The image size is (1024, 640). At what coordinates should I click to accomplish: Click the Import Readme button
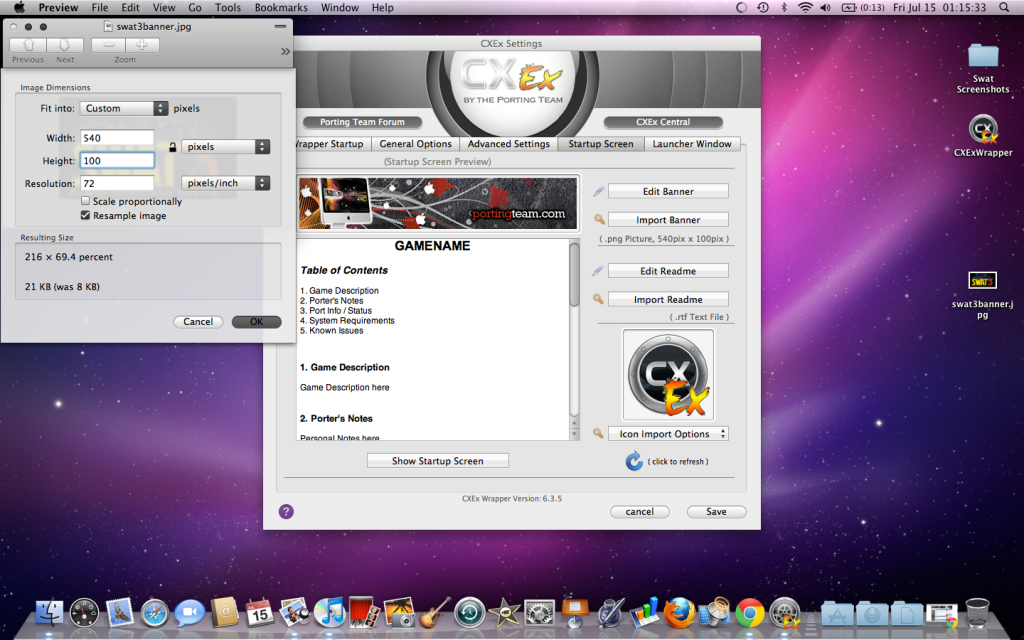tap(668, 300)
